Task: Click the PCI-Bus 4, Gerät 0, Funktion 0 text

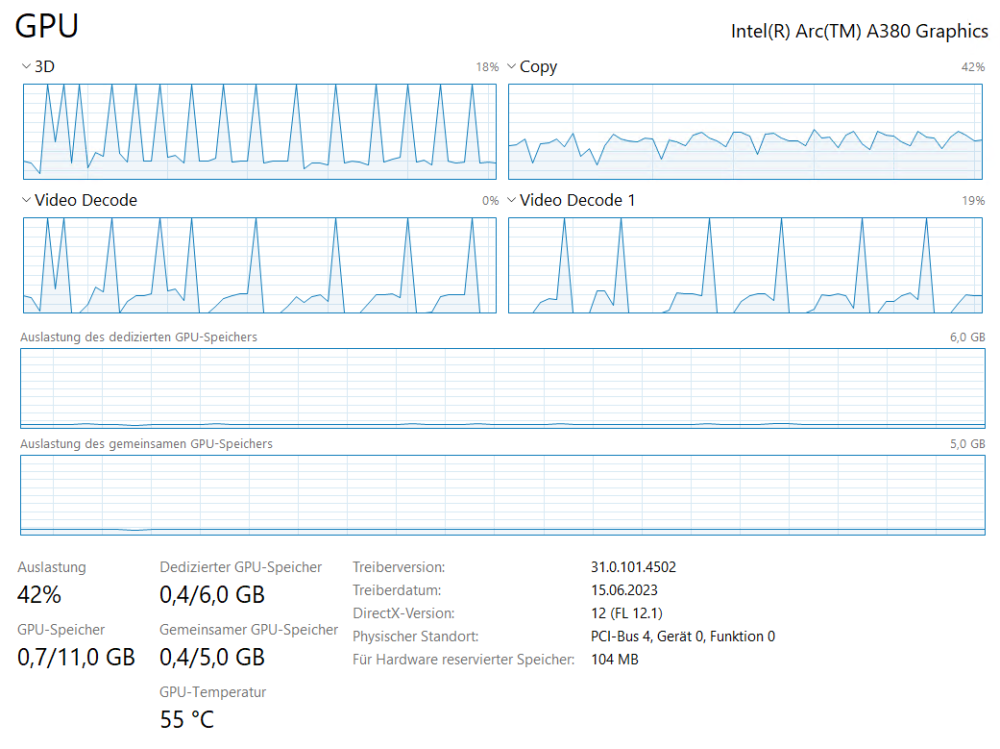Action: tap(682, 636)
